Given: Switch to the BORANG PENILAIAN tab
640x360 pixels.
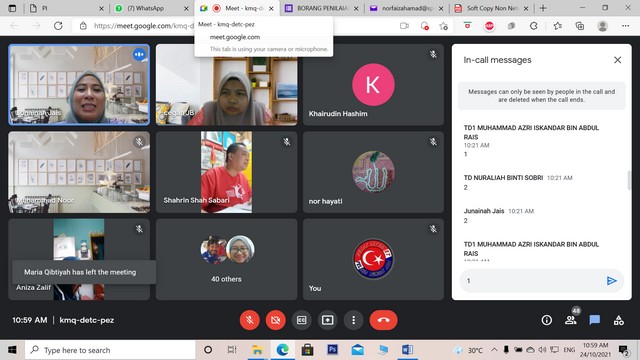Looking at the screenshot, I should [322, 8].
